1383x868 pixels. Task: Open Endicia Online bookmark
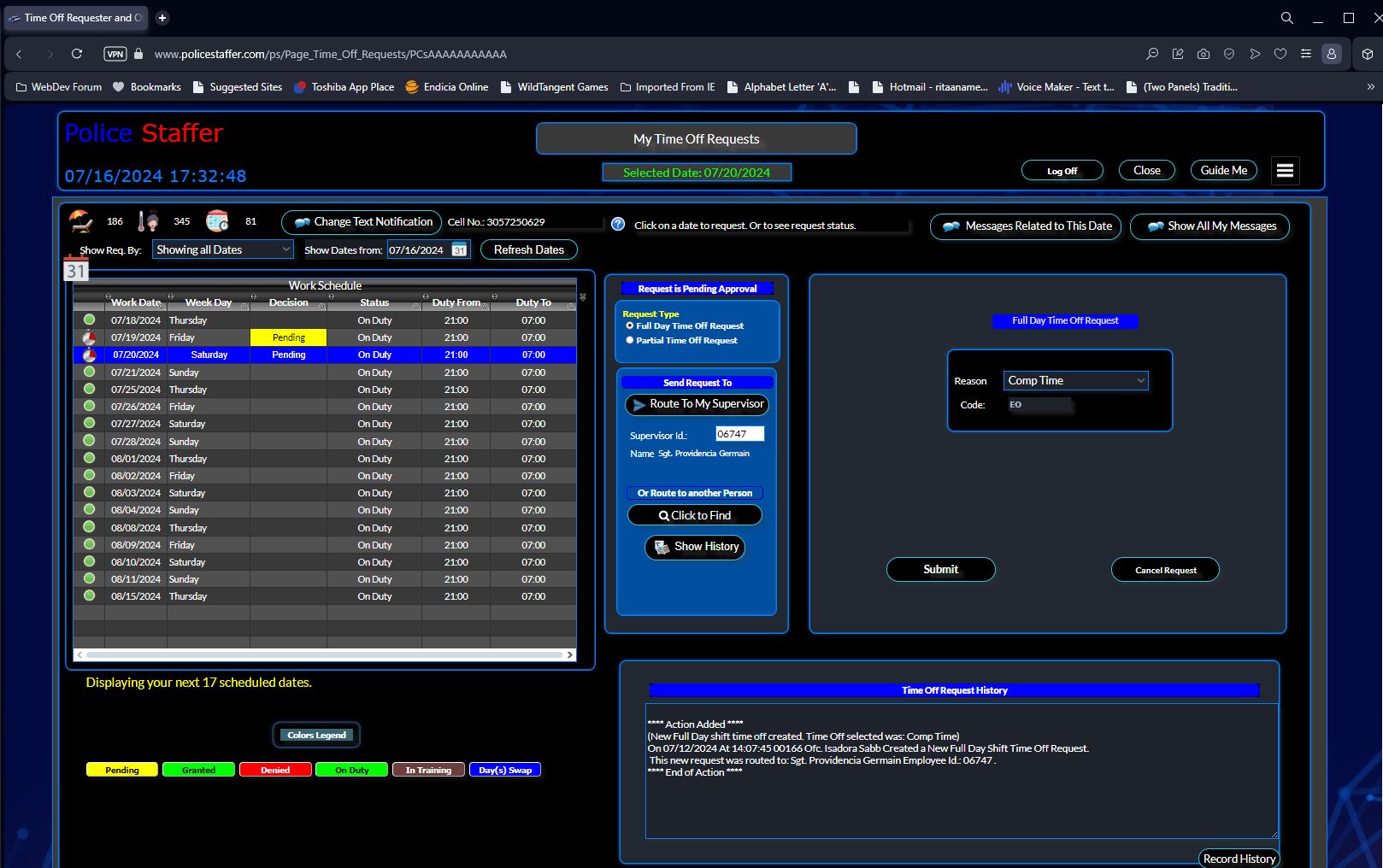click(x=447, y=87)
